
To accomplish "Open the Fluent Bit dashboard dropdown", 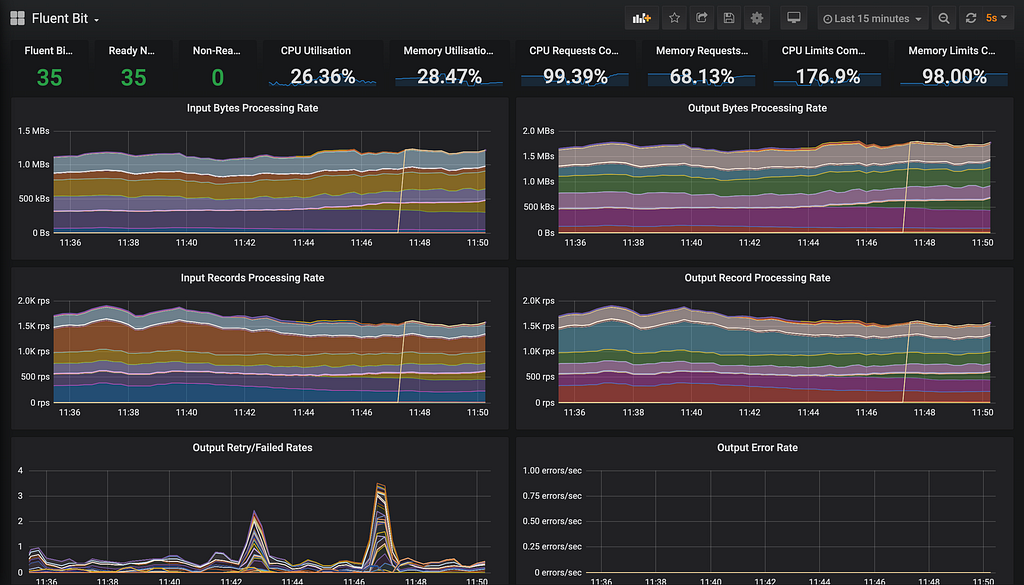I will point(65,18).
